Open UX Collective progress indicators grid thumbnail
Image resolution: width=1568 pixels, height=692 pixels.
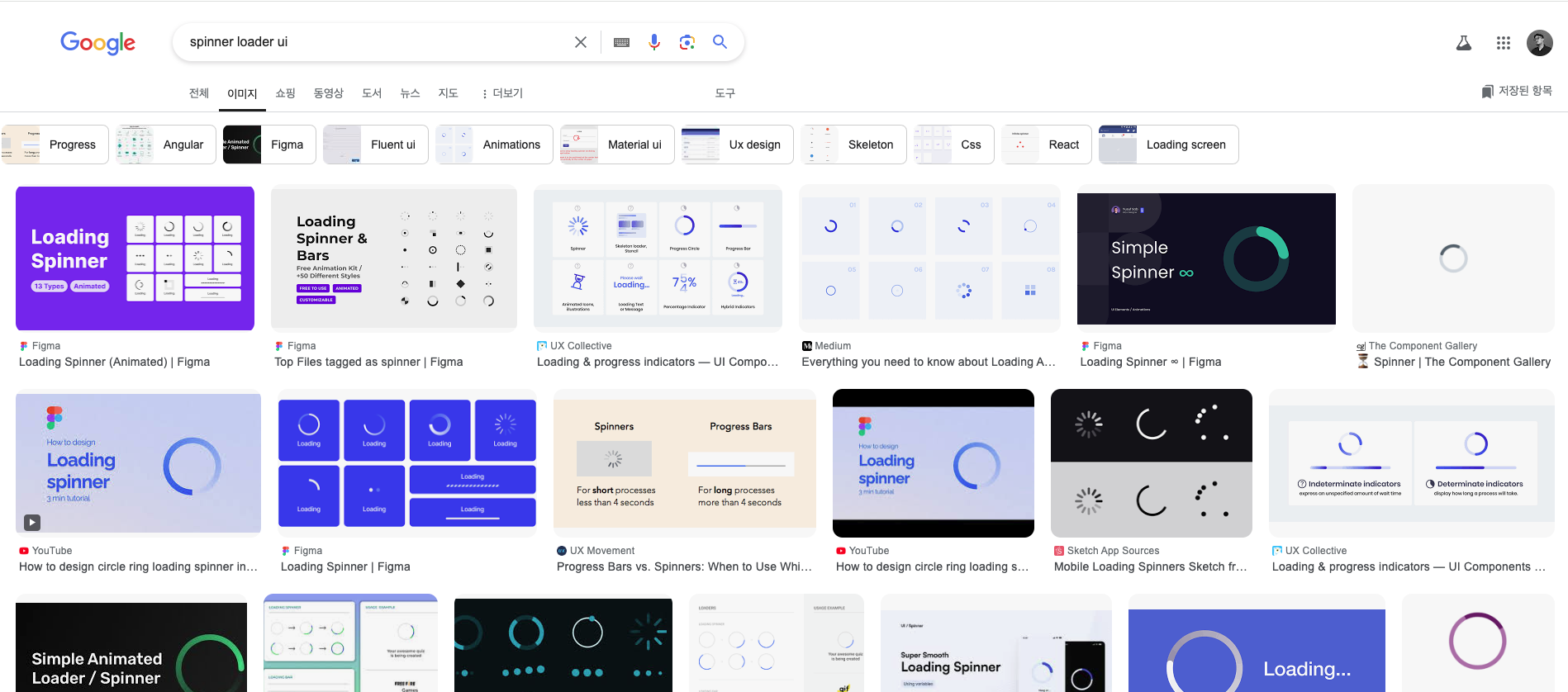(x=658, y=258)
